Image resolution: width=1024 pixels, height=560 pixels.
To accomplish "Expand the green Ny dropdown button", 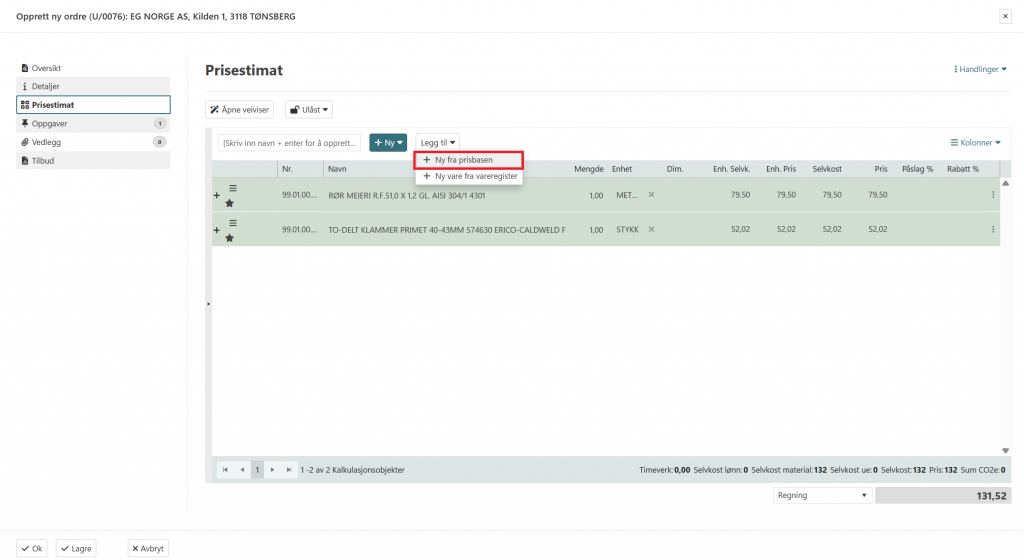I will tap(388, 143).
